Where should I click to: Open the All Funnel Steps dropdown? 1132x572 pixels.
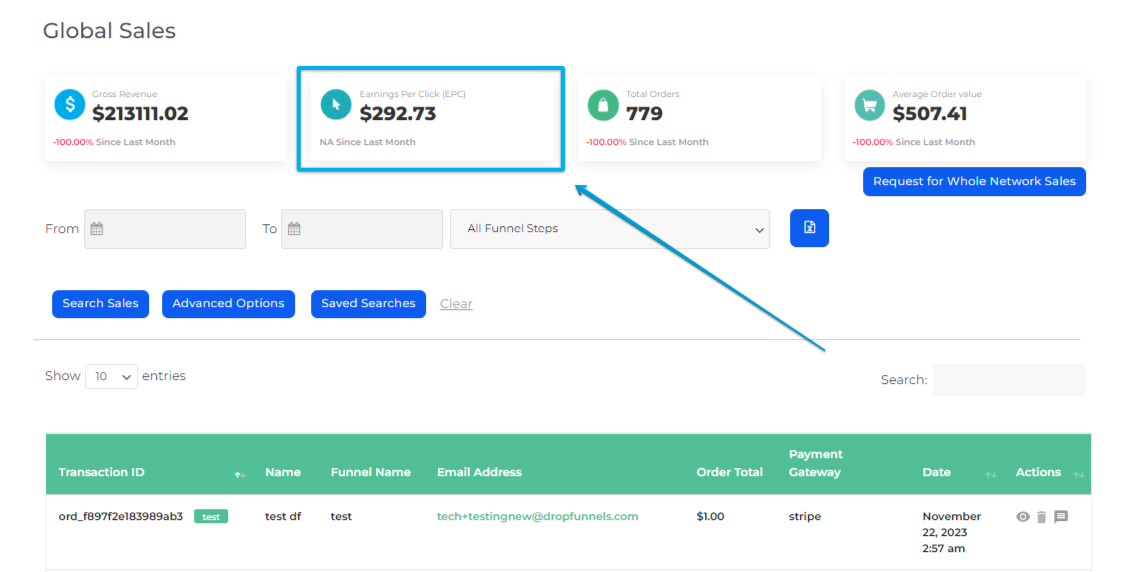click(610, 229)
